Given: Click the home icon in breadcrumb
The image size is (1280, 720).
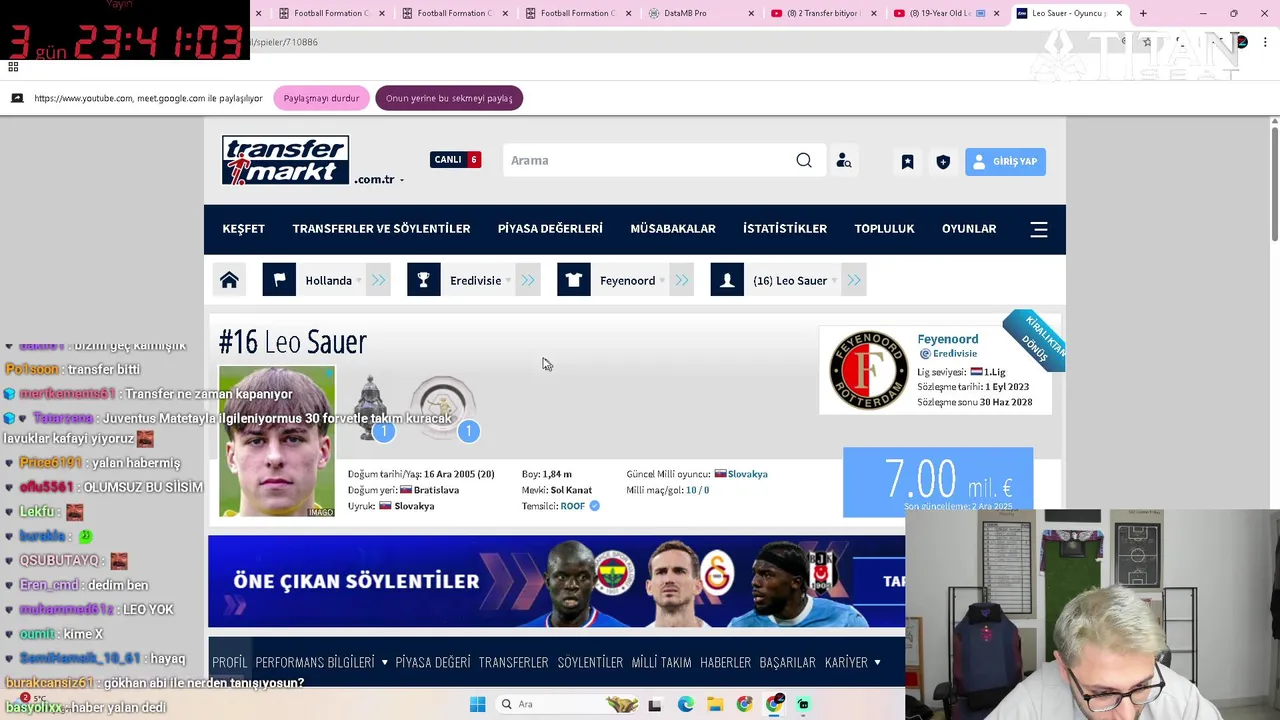Looking at the screenshot, I should tap(229, 280).
